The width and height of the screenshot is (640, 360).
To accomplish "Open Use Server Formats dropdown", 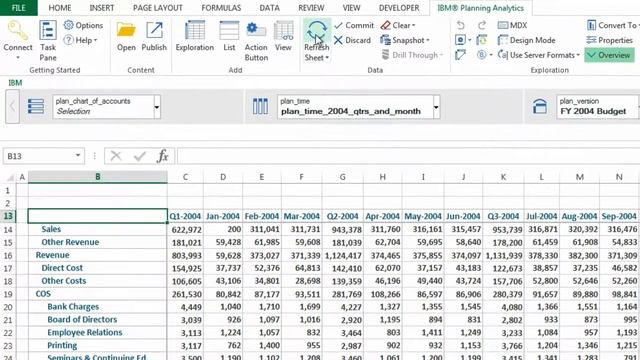I will click(x=539, y=55).
